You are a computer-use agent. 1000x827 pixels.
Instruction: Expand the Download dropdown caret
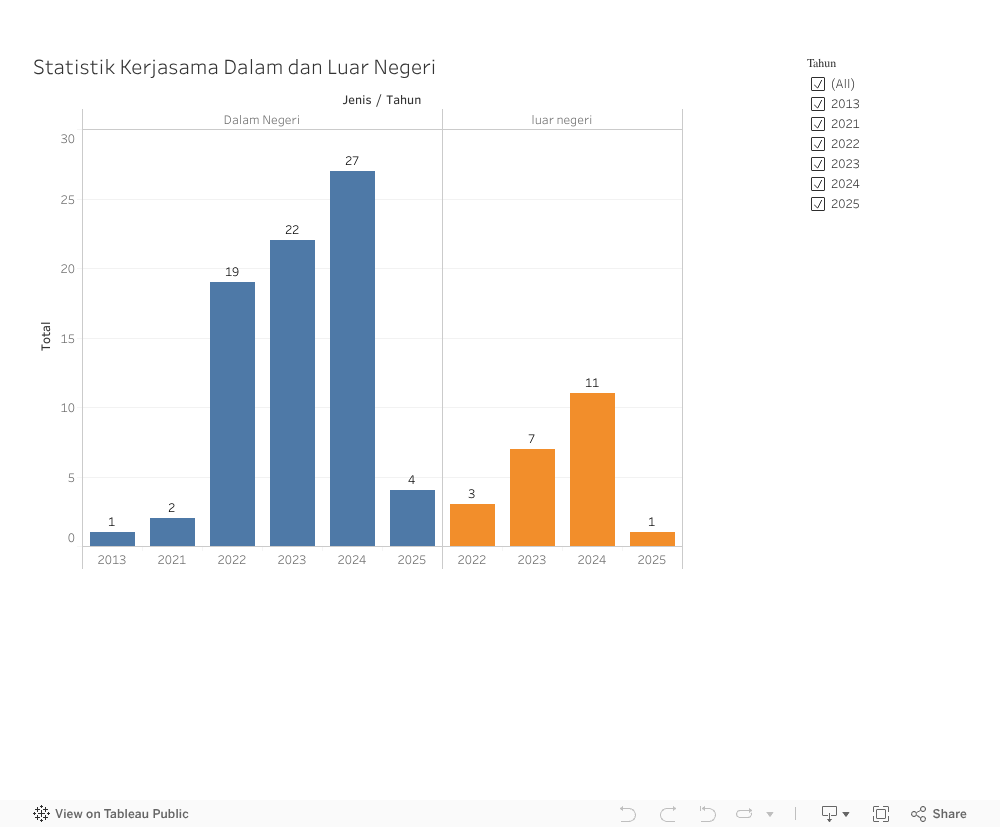(846, 815)
